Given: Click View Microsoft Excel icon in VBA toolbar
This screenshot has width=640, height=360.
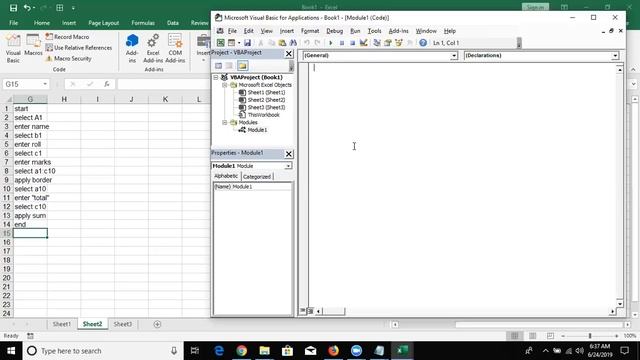Looking at the screenshot, I should [220, 43].
